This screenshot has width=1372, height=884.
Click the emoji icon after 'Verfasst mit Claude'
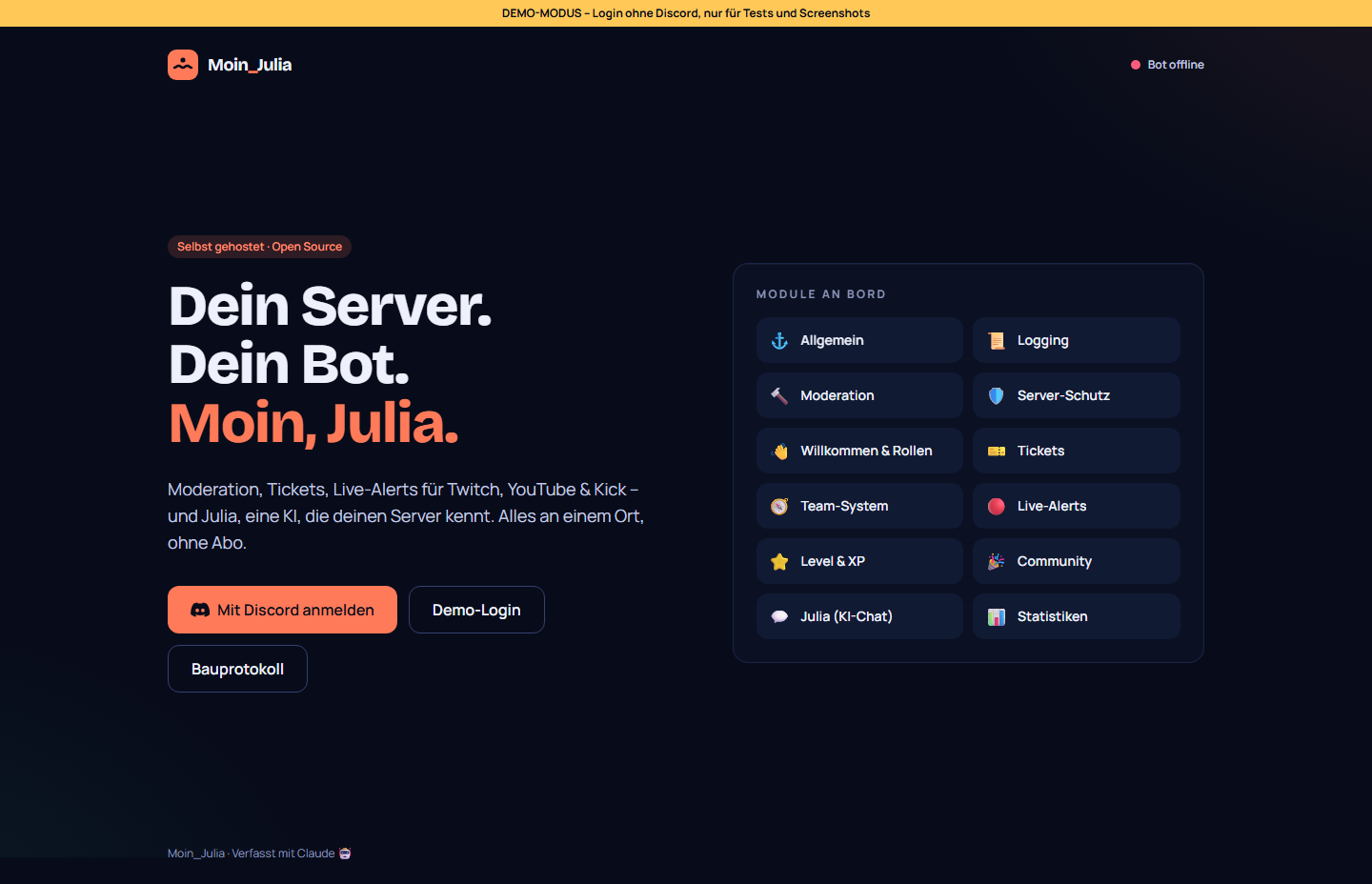345,854
